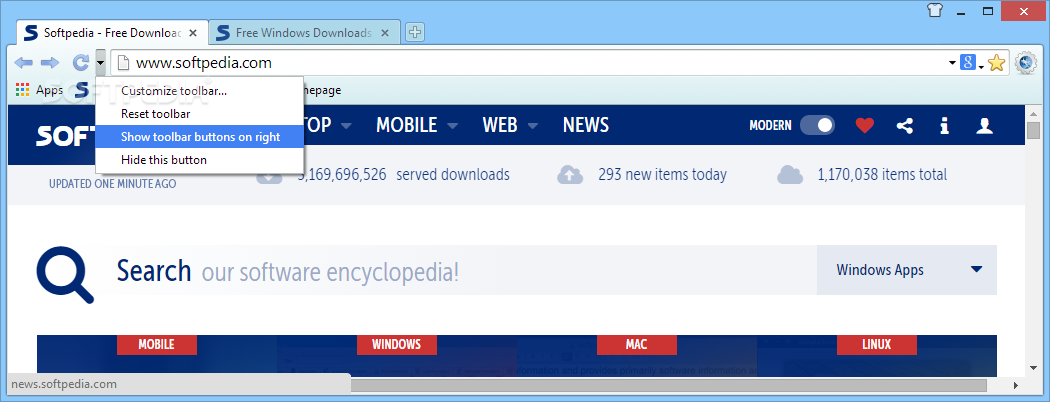
Task: Click the red heart favorites icon
Action: coord(865,125)
